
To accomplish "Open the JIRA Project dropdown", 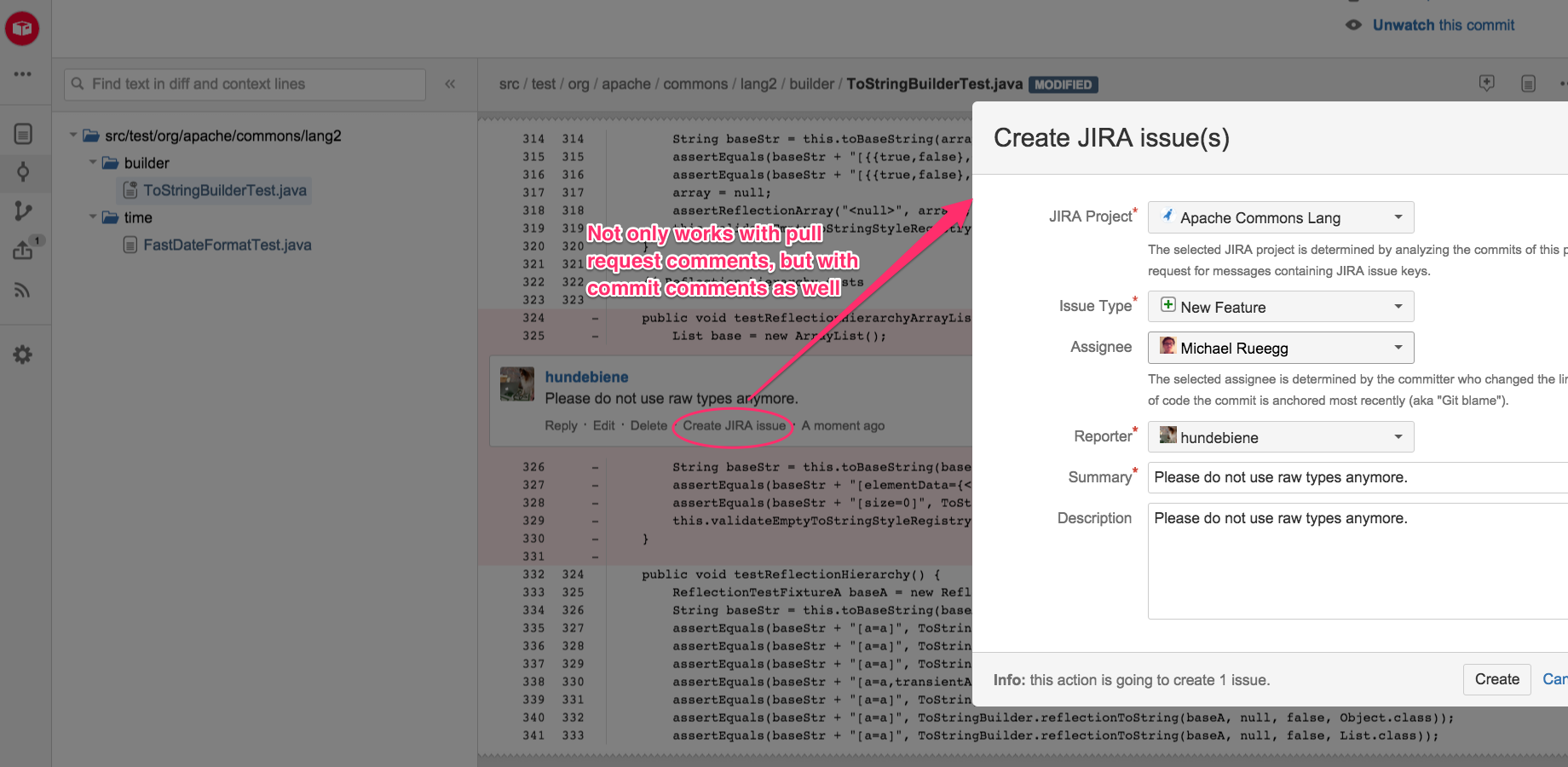I will pyautogui.click(x=1281, y=217).
